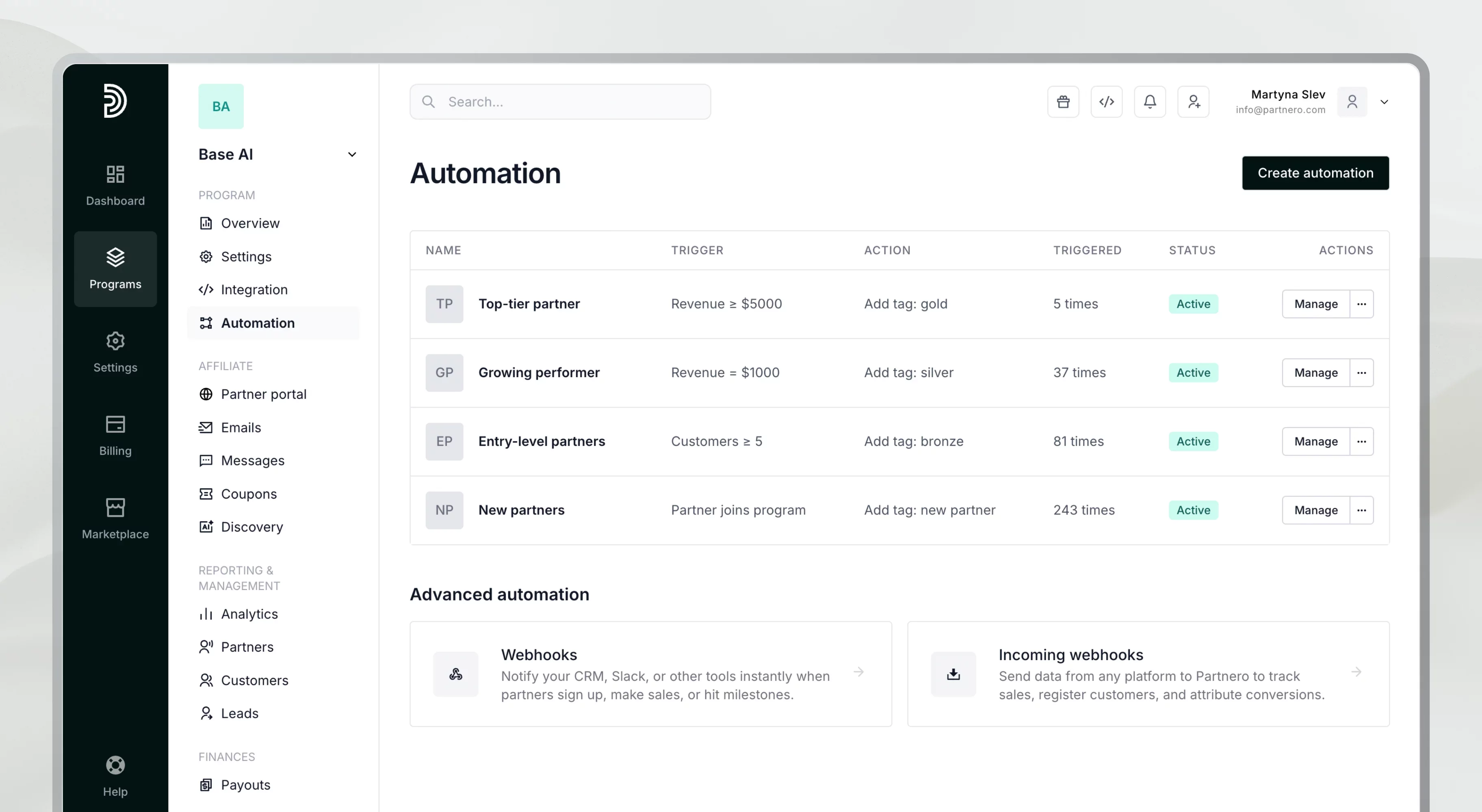This screenshot has height=812, width=1482.
Task: Click the gift box icon in header
Action: click(x=1063, y=102)
